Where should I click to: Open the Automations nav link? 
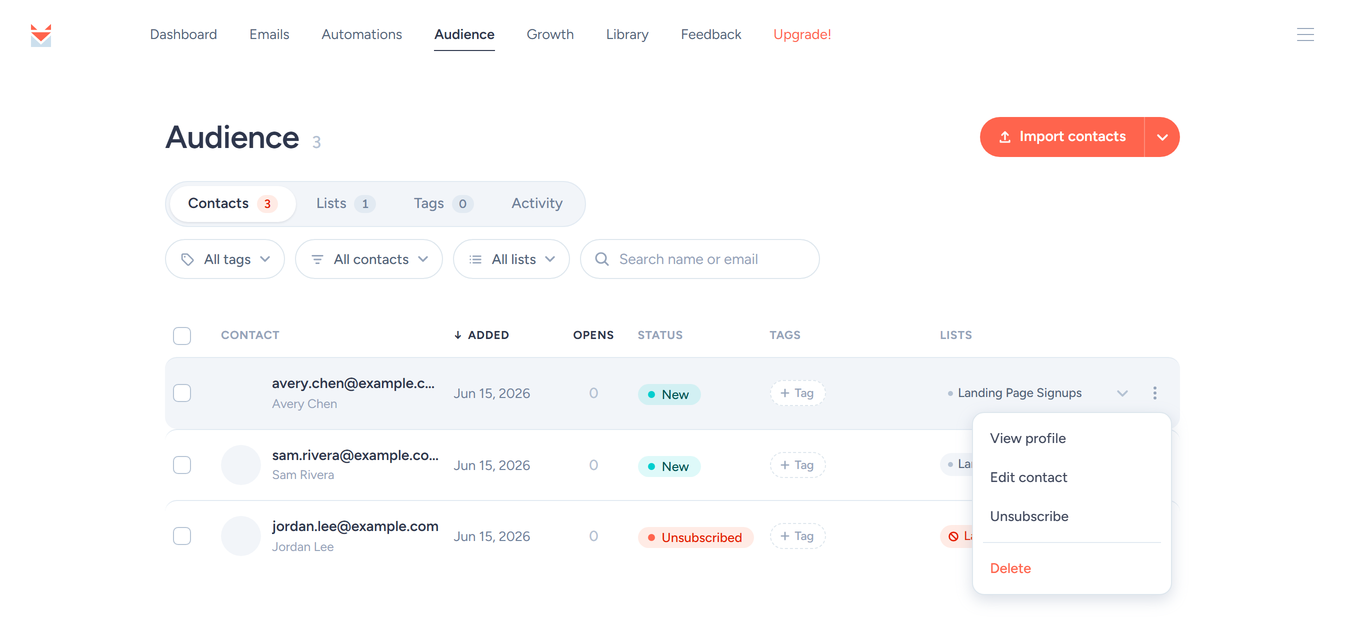click(x=362, y=34)
